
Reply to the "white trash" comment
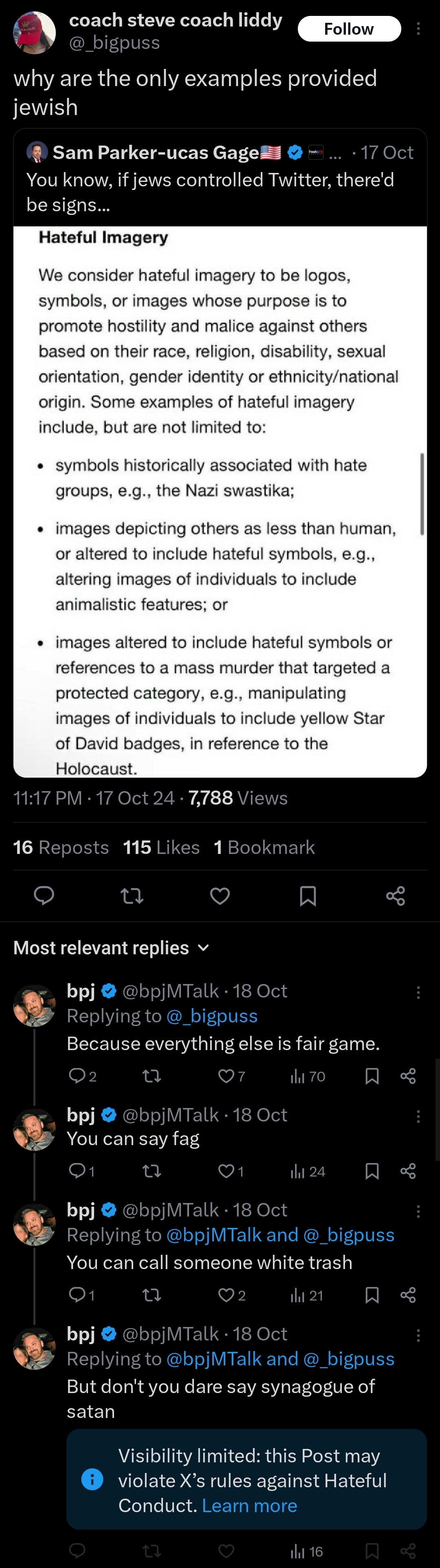click(x=77, y=1295)
